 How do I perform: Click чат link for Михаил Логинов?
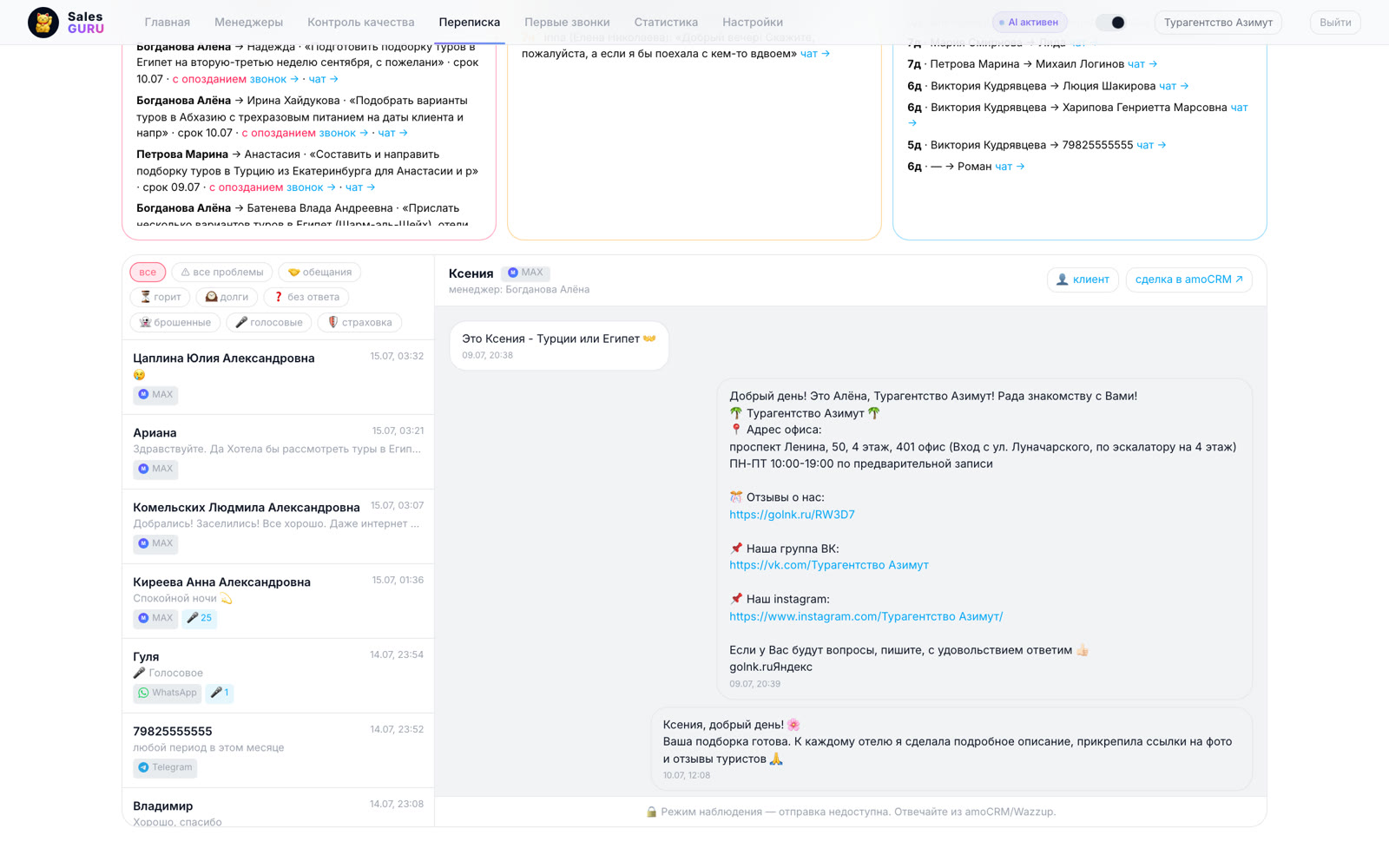pos(1142,64)
